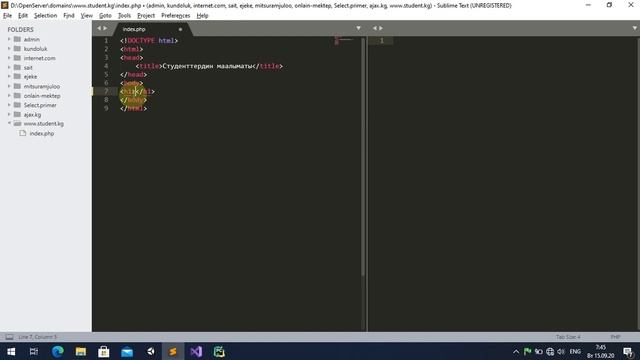640x360 pixels.
Task: Select the internet.com folder icon
Action: point(17,58)
